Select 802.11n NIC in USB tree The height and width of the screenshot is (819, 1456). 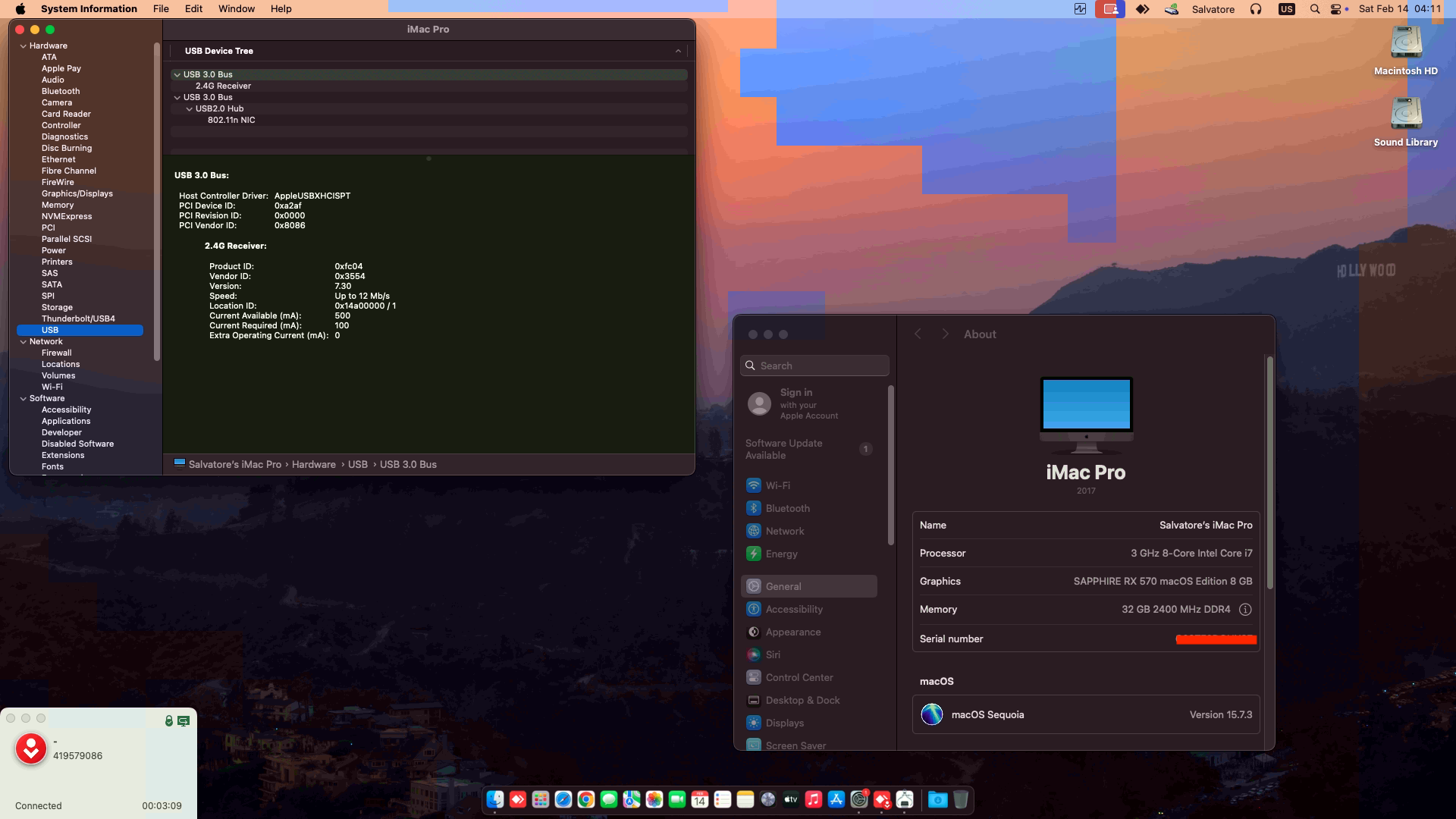tap(231, 121)
